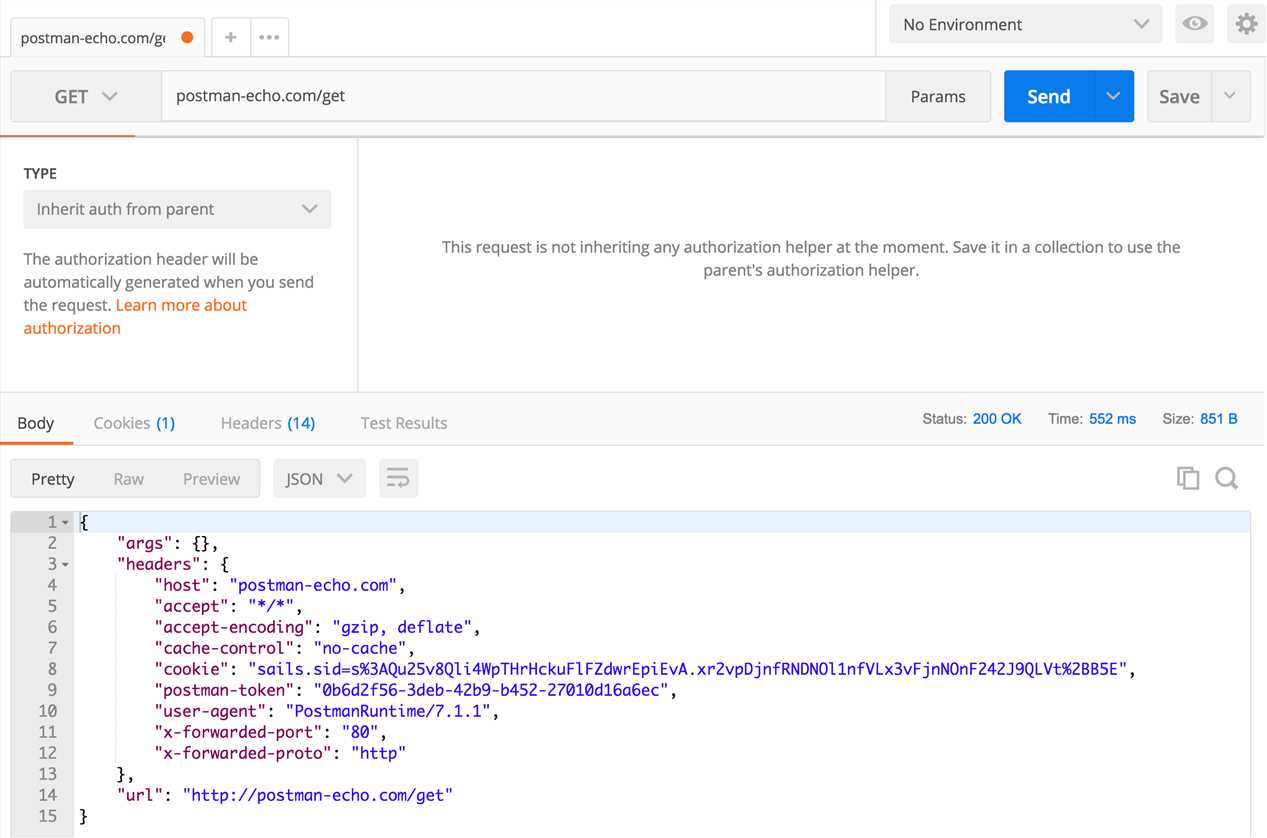Click the sails.sid cookie value
This screenshot has width=1267, height=838.
click(x=687, y=669)
